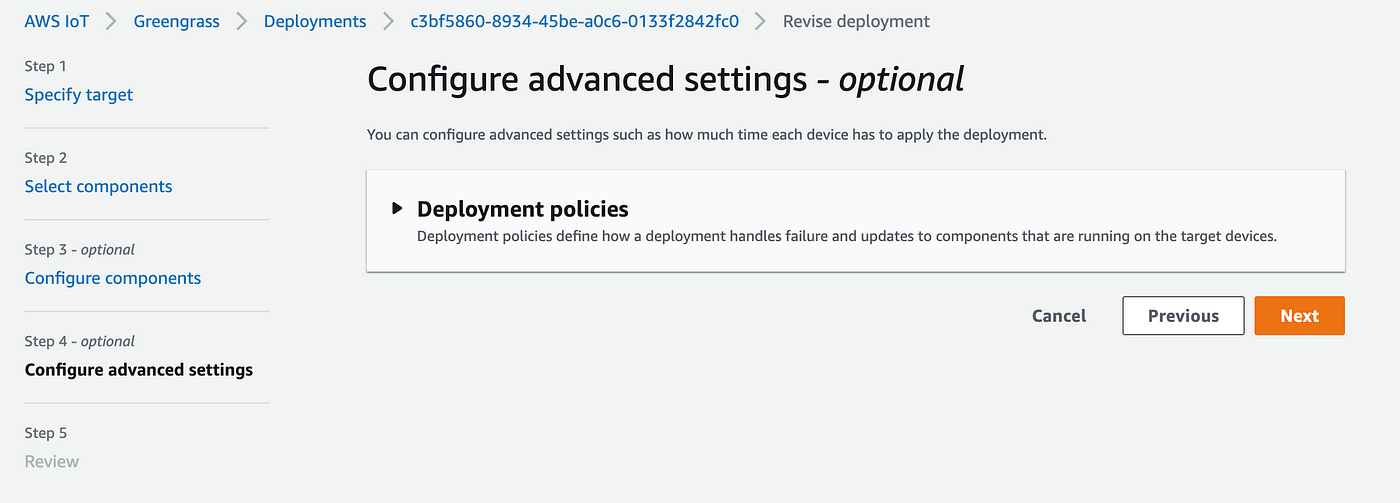Cancel the deployment revision
This screenshot has width=1400, height=503.
point(1059,315)
